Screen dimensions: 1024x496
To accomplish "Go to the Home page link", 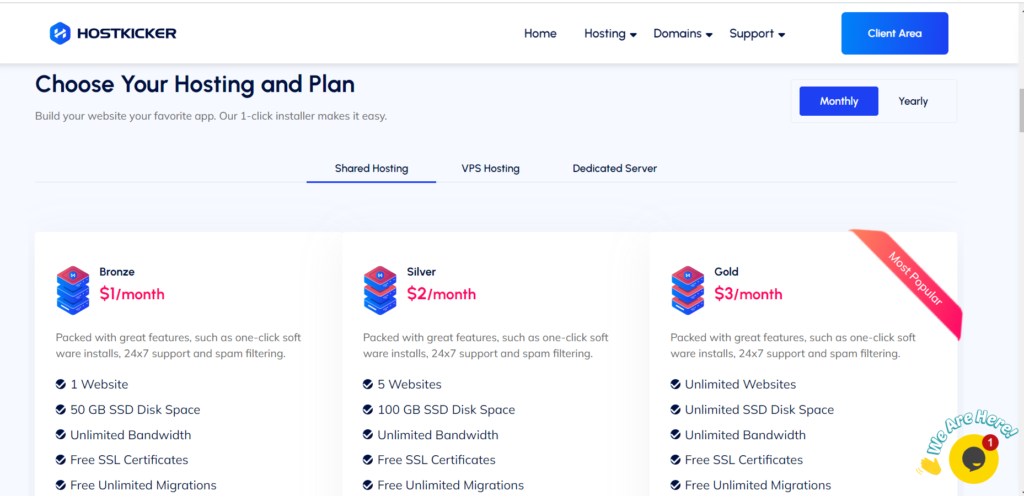I will point(540,34).
